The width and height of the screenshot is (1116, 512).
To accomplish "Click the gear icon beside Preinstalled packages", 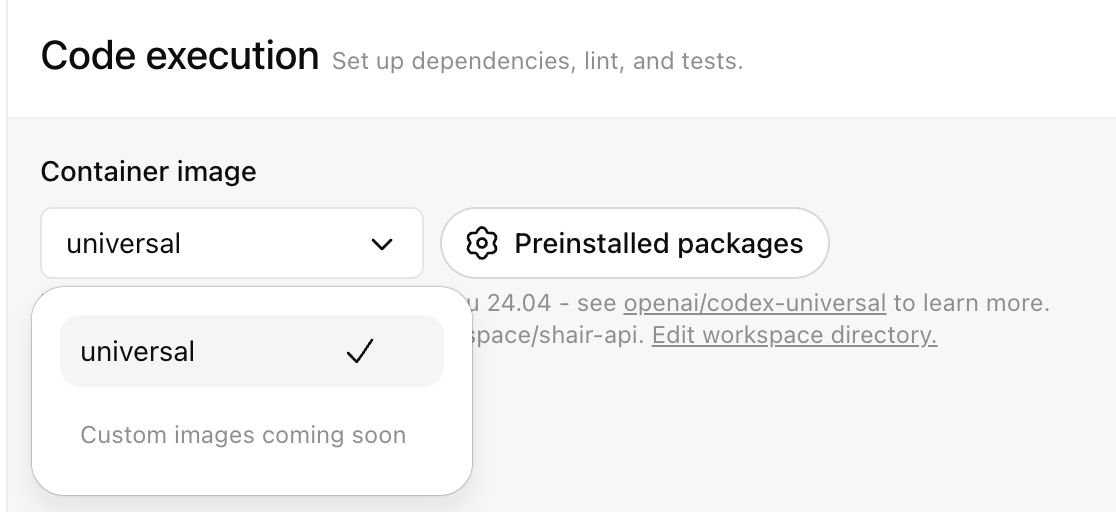I will pos(482,243).
